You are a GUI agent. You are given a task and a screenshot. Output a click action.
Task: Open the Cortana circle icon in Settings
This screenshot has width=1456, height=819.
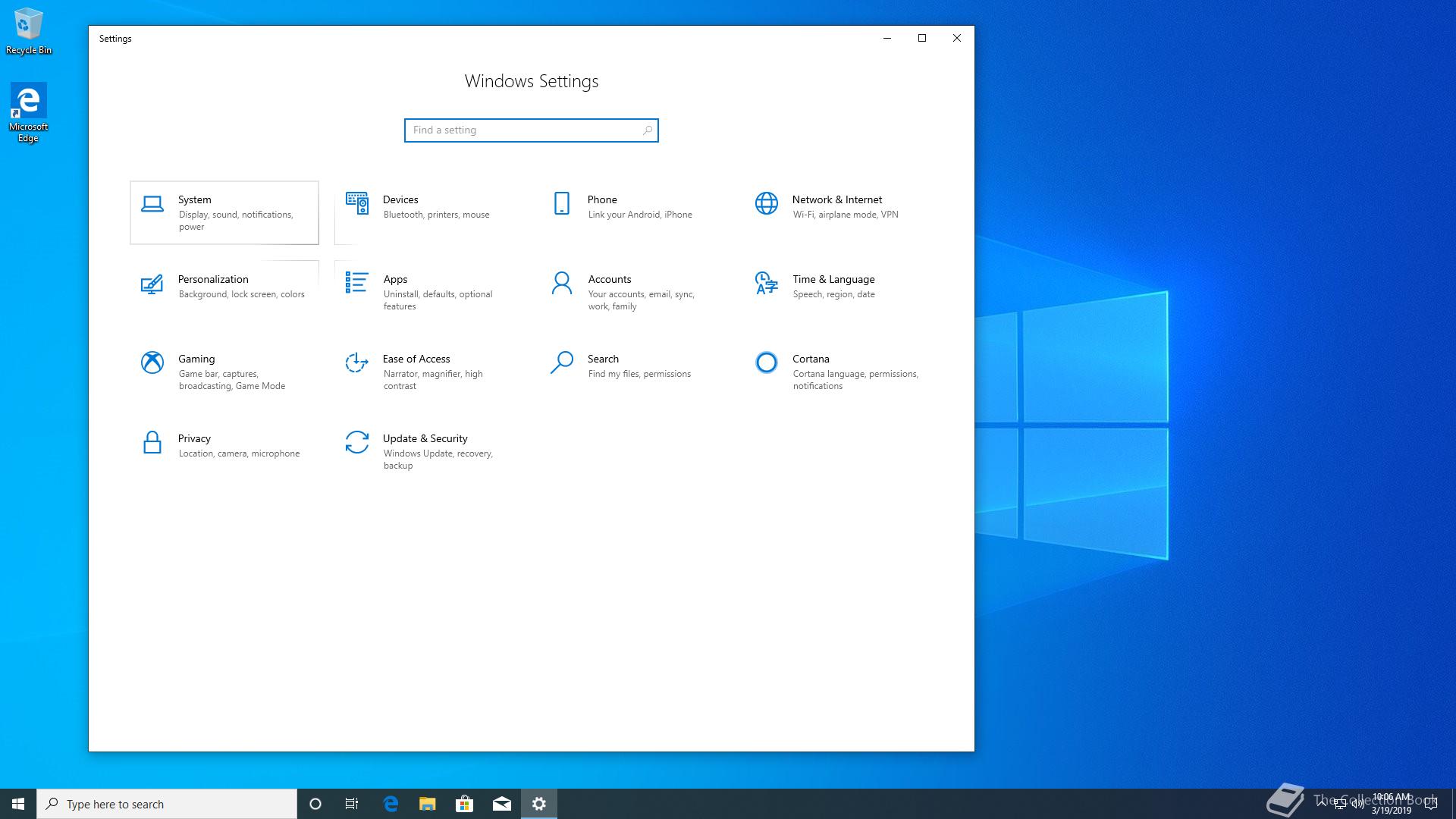(767, 362)
